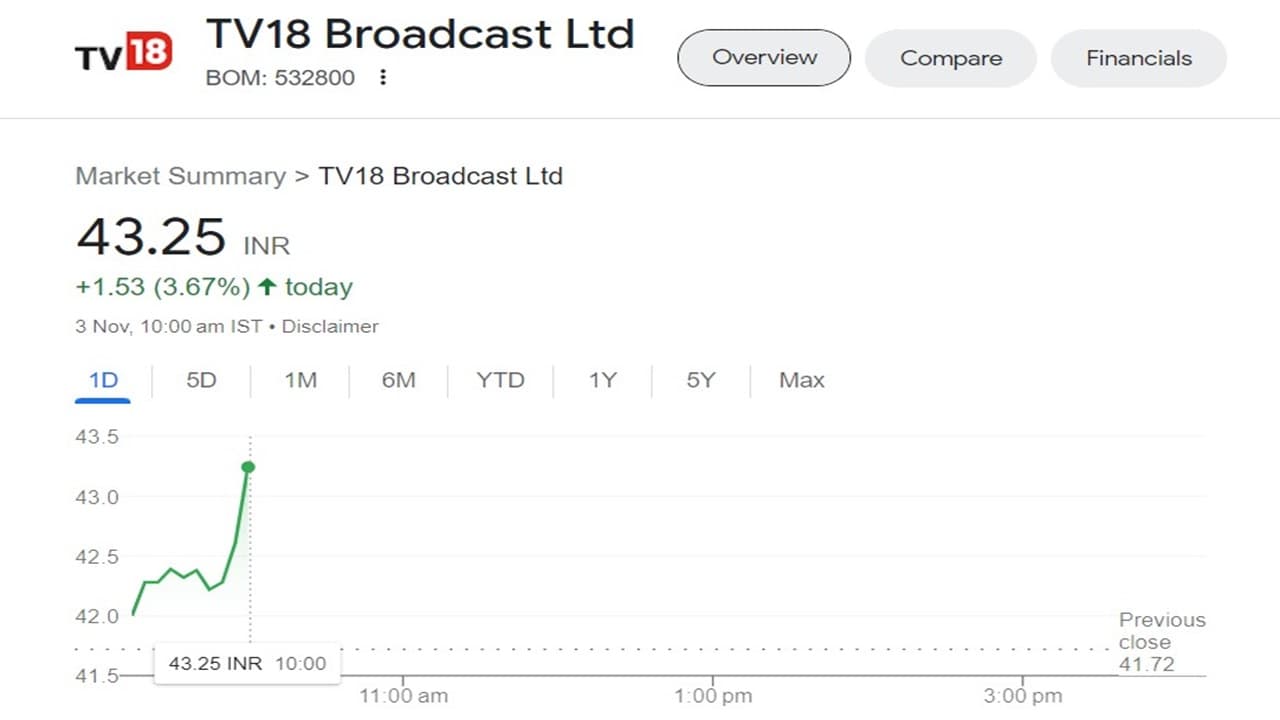Switch chart to 5Y range
This screenshot has height=720, width=1280.
click(700, 380)
